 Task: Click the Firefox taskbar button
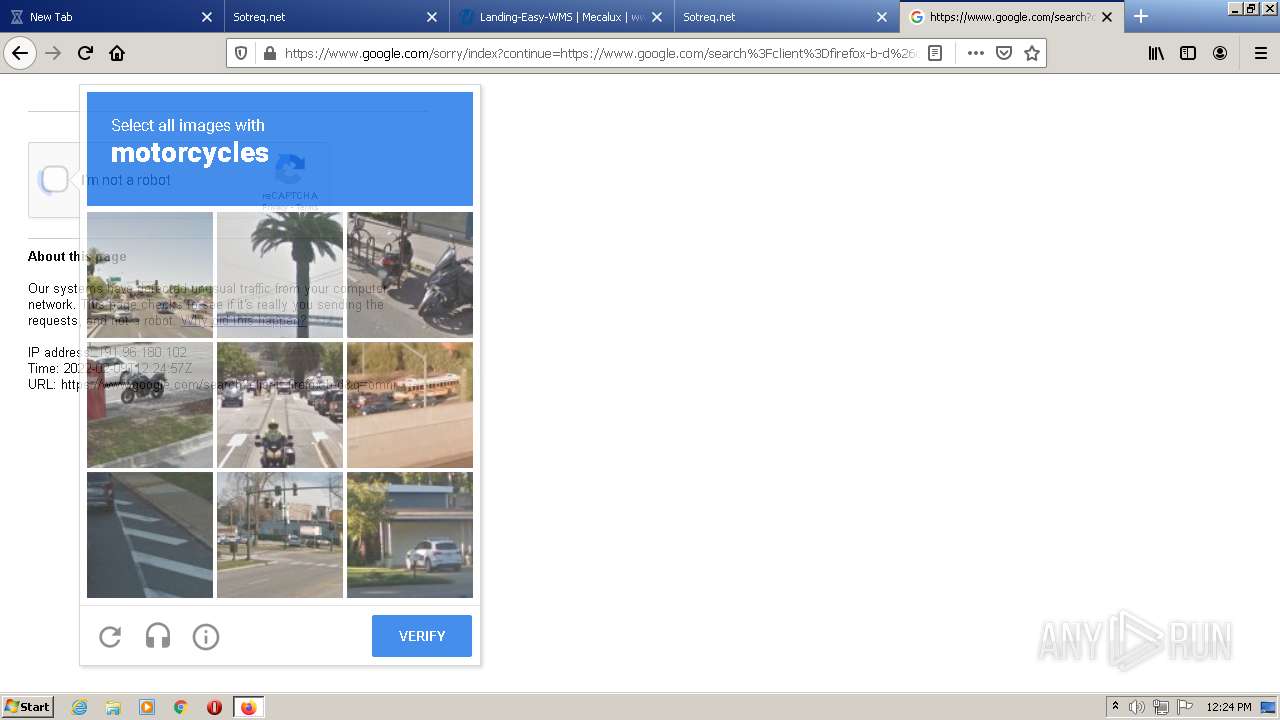[248, 707]
